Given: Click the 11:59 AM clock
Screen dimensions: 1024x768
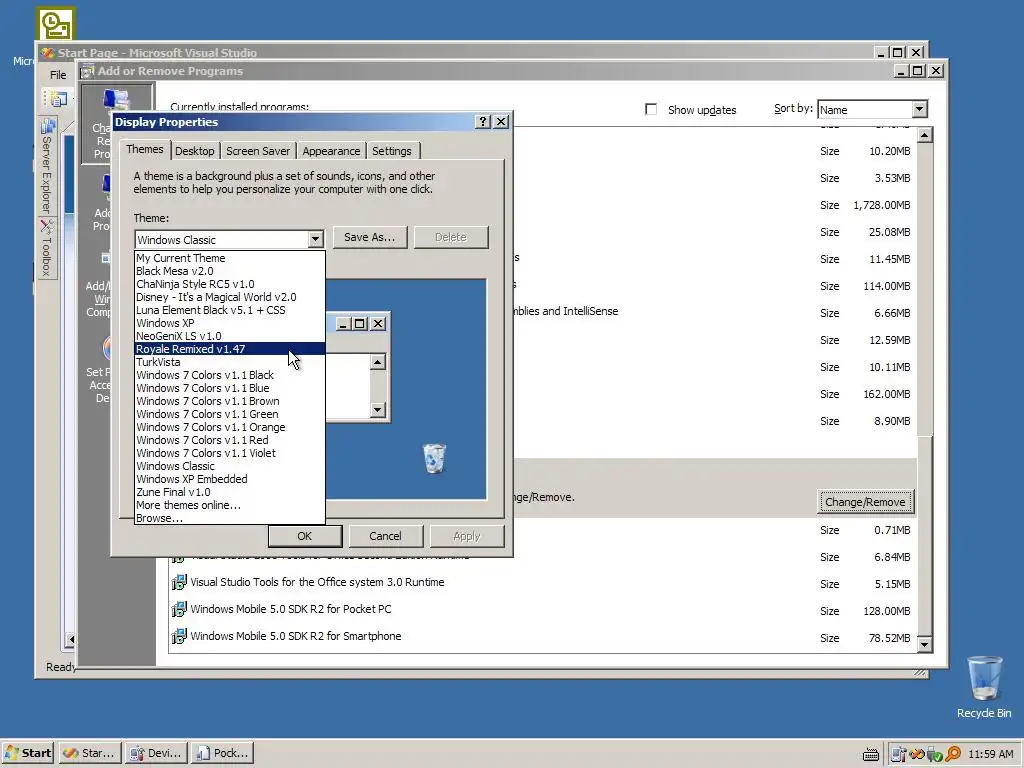Looking at the screenshot, I should [x=991, y=754].
